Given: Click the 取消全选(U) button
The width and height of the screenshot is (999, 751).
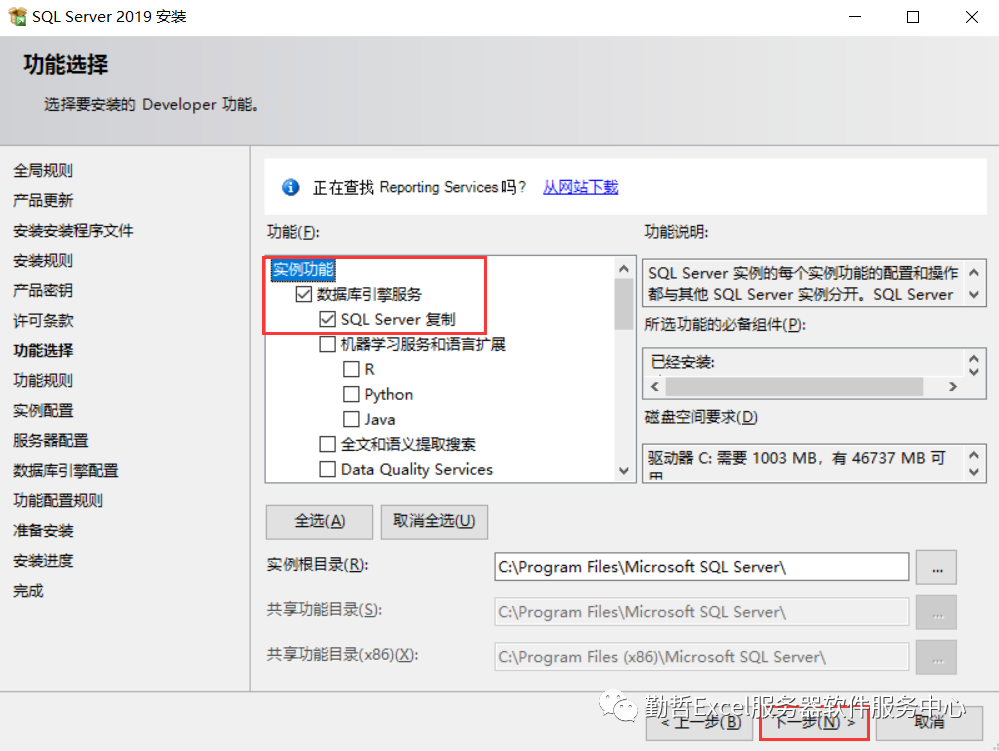Looking at the screenshot, I should tap(434, 522).
